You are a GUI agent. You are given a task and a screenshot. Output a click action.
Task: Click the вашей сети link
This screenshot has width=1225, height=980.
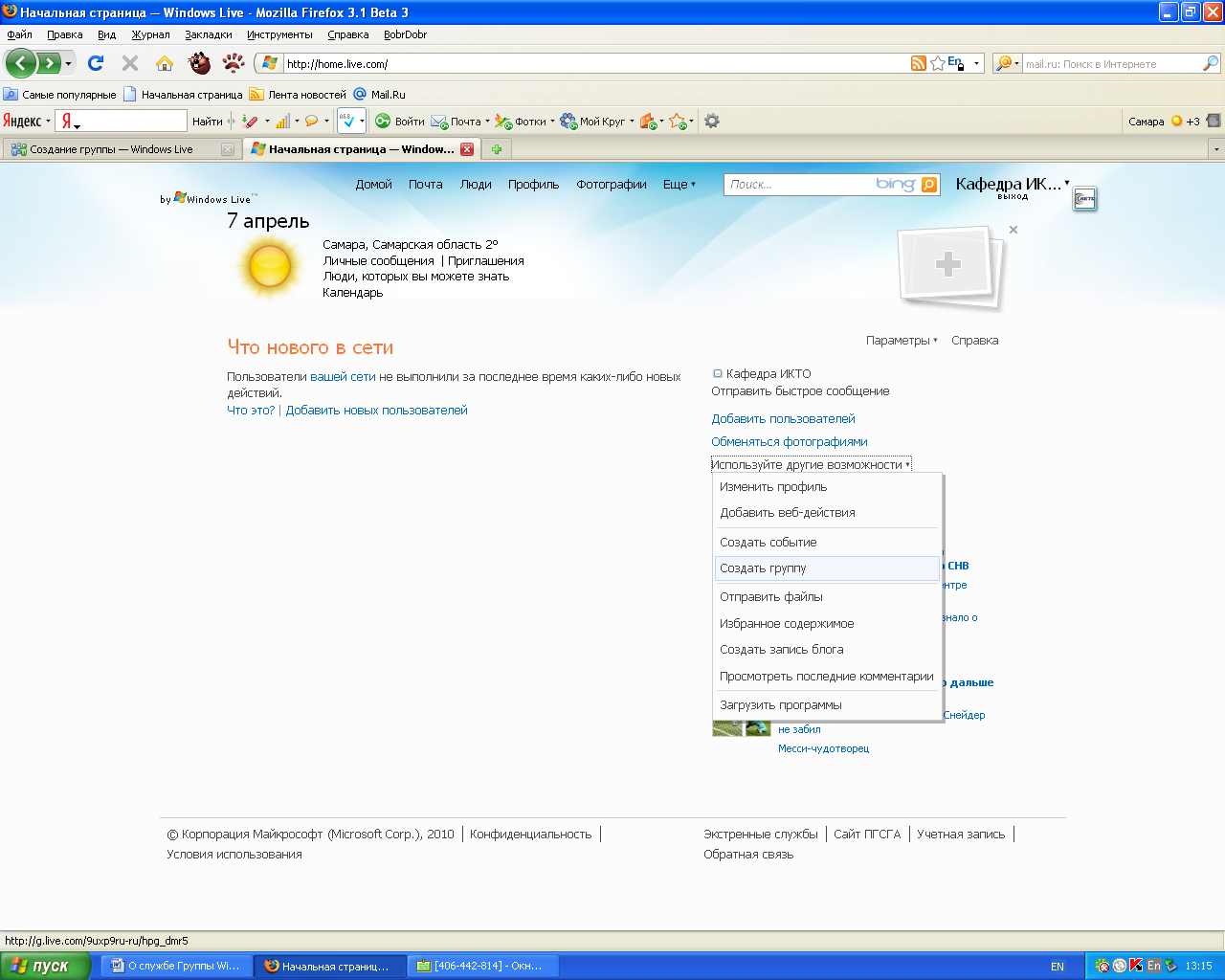343,377
